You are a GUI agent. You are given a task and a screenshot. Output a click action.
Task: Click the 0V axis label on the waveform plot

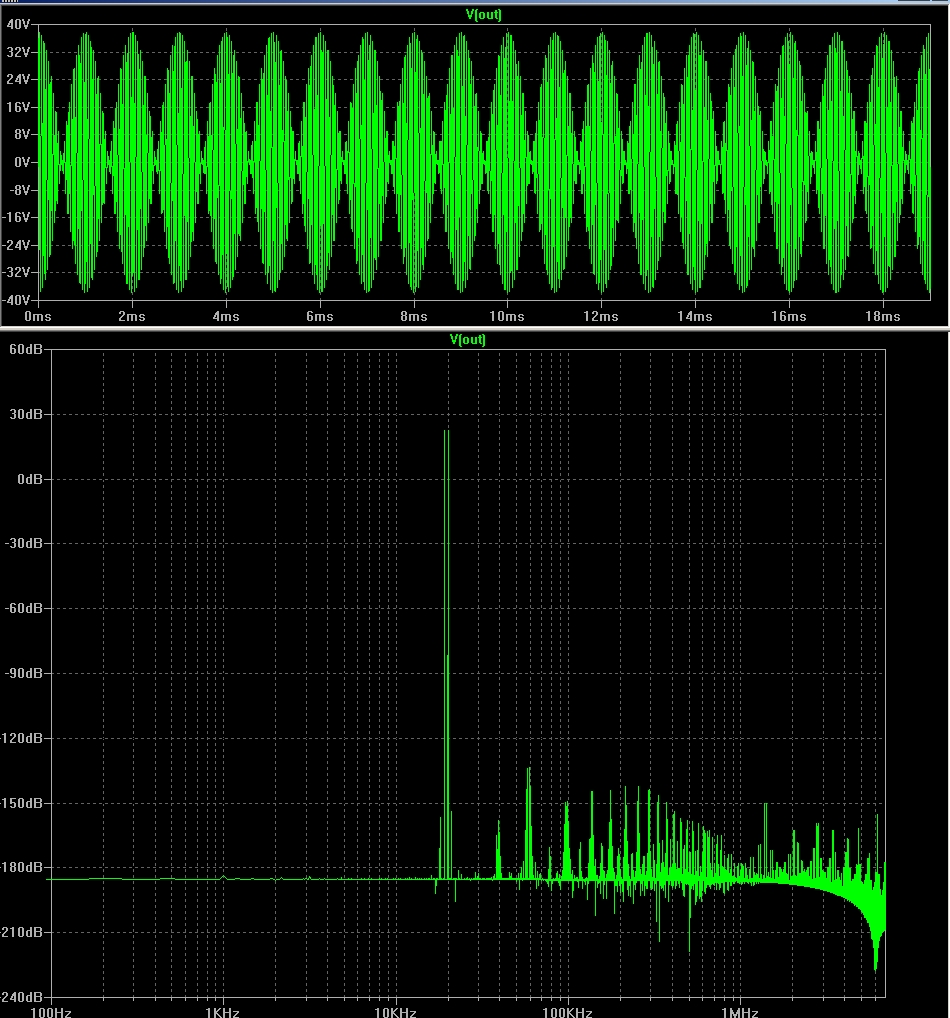click(22, 162)
